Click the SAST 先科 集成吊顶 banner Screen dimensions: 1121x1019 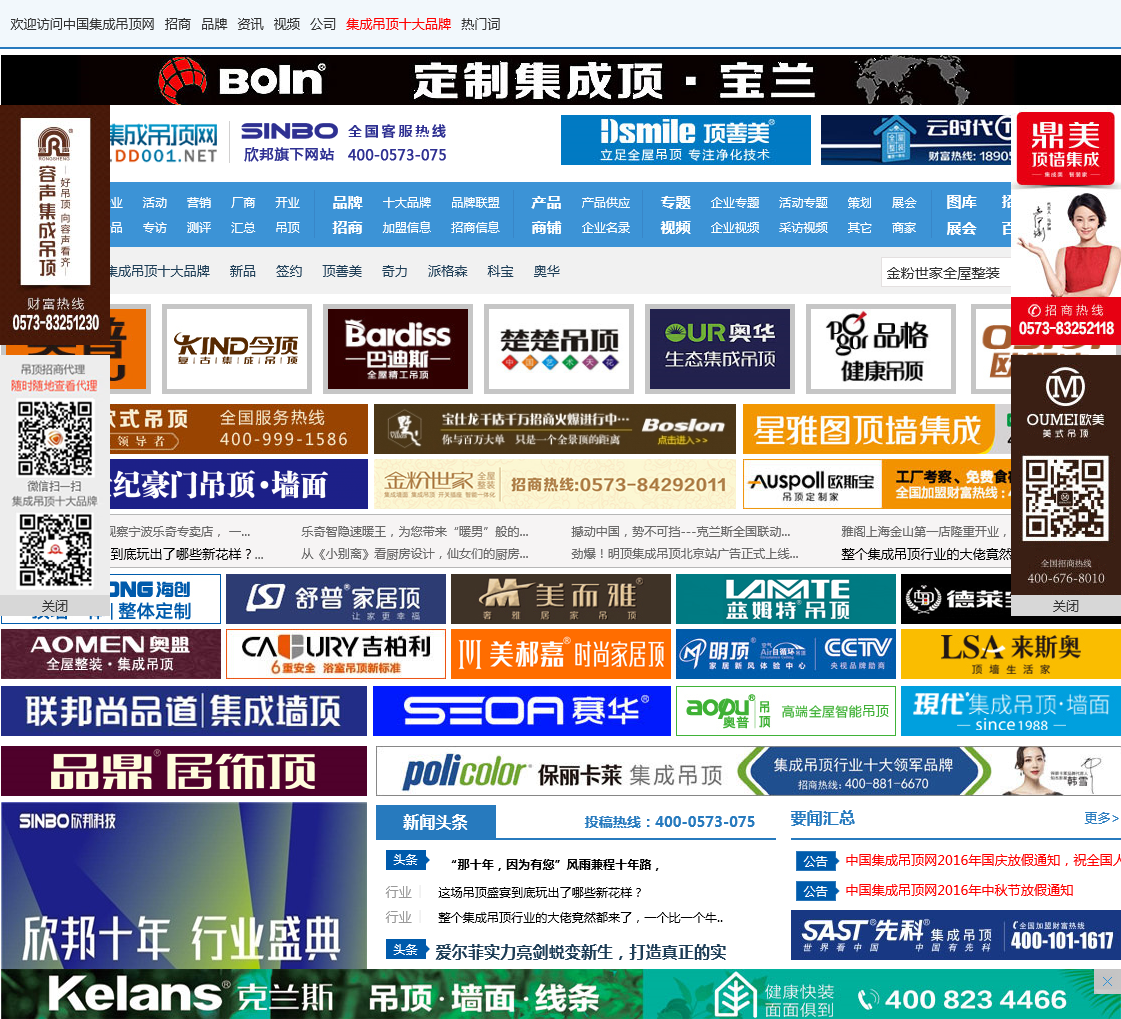tap(955, 935)
